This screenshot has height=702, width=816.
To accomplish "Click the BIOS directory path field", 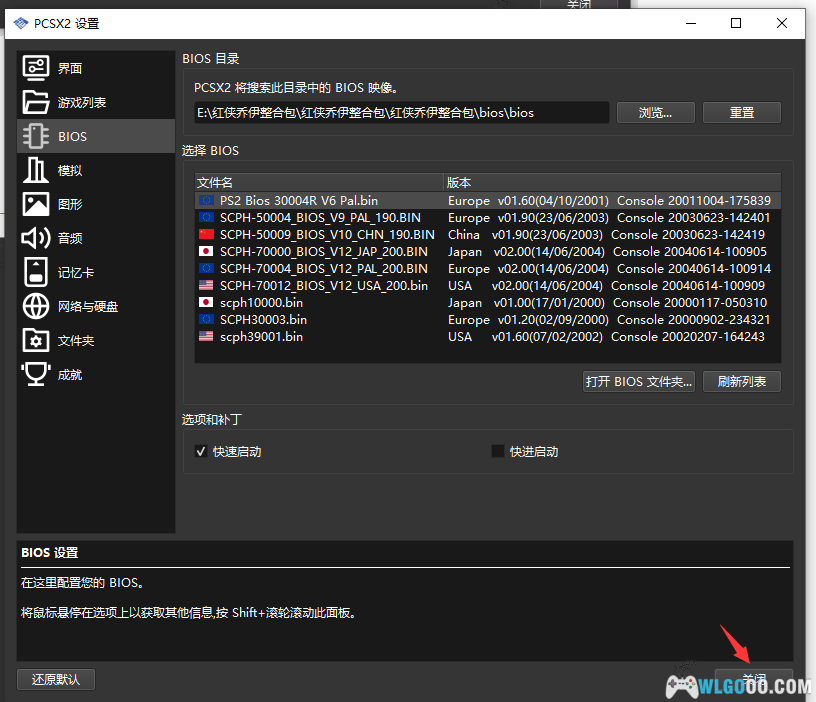I will 400,113.
